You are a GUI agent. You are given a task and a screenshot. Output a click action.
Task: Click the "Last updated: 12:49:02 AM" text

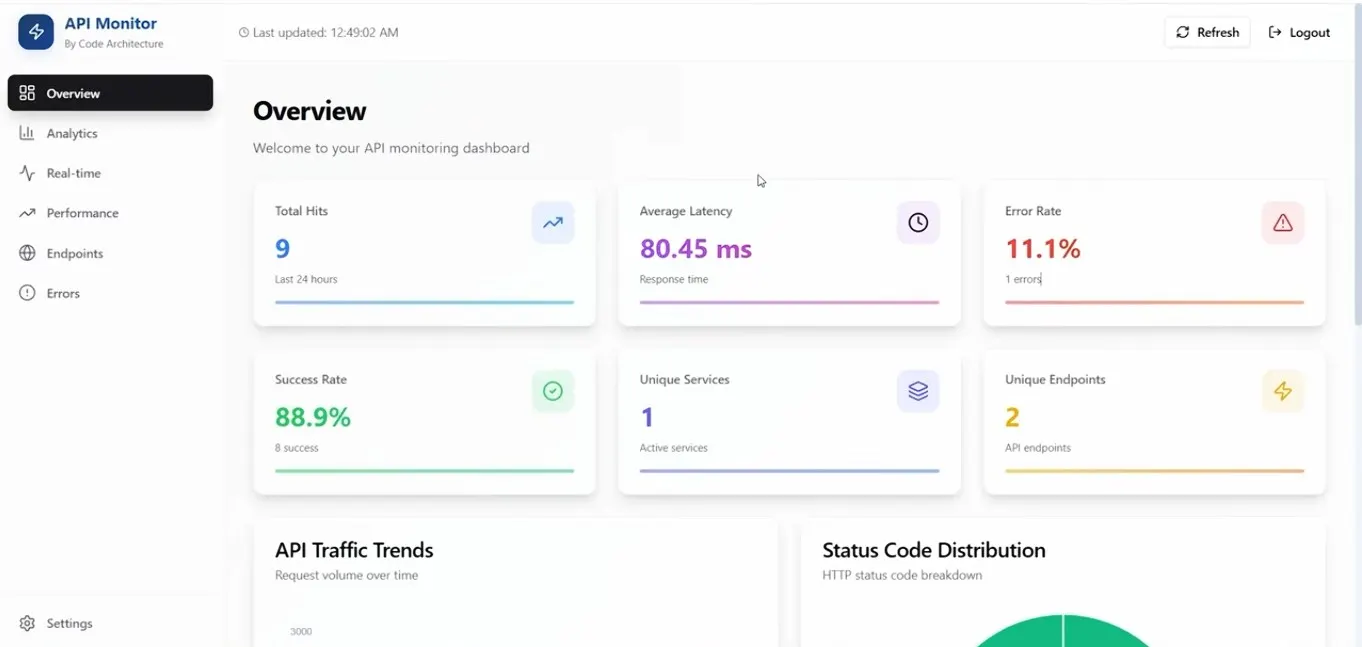(x=325, y=32)
